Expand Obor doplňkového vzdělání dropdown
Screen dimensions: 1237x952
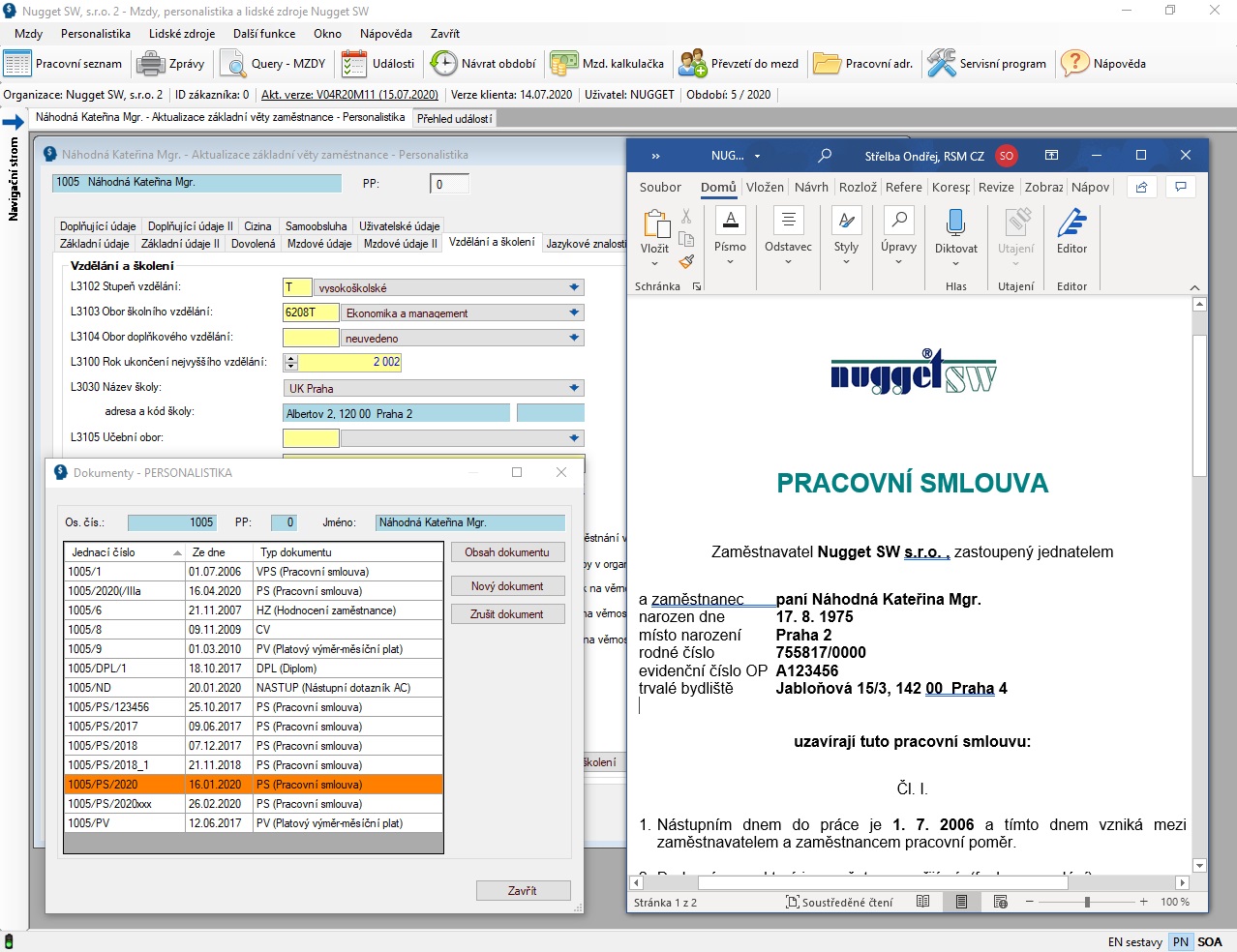pos(574,338)
